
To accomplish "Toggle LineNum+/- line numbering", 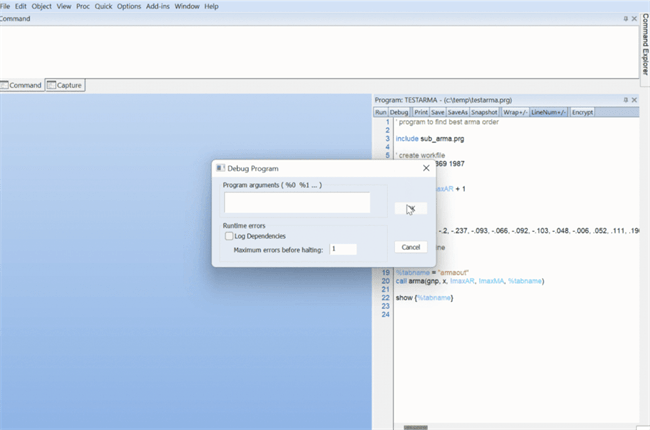I will tap(548, 112).
